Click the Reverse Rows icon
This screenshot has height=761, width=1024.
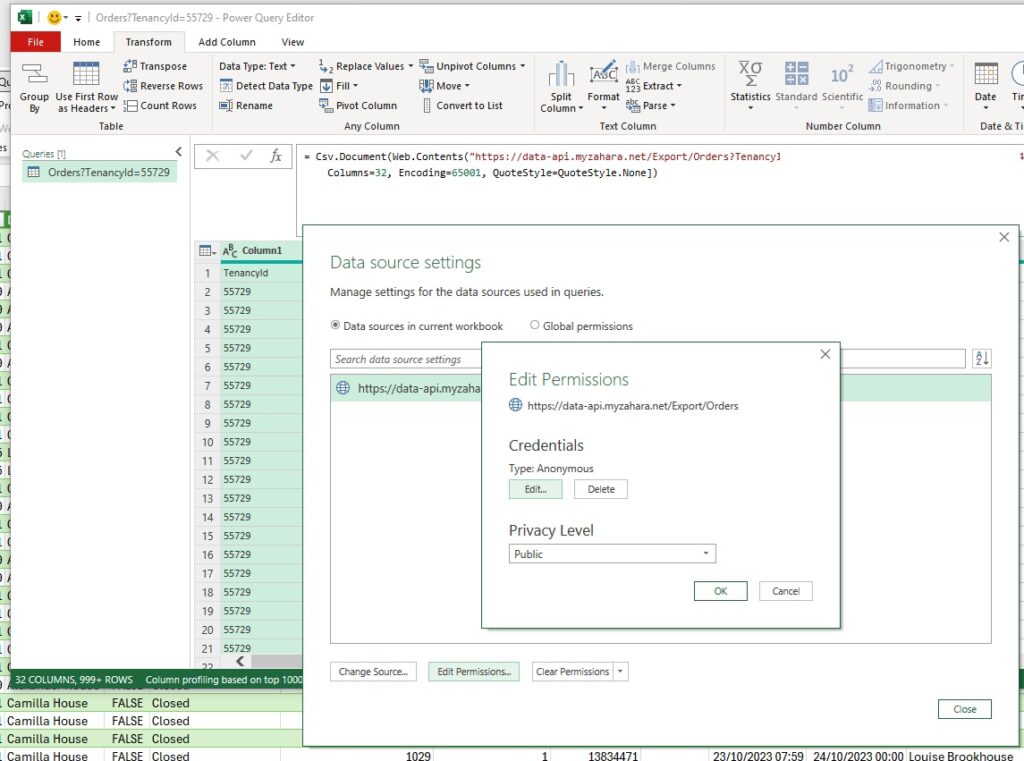(x=130, y=86)
